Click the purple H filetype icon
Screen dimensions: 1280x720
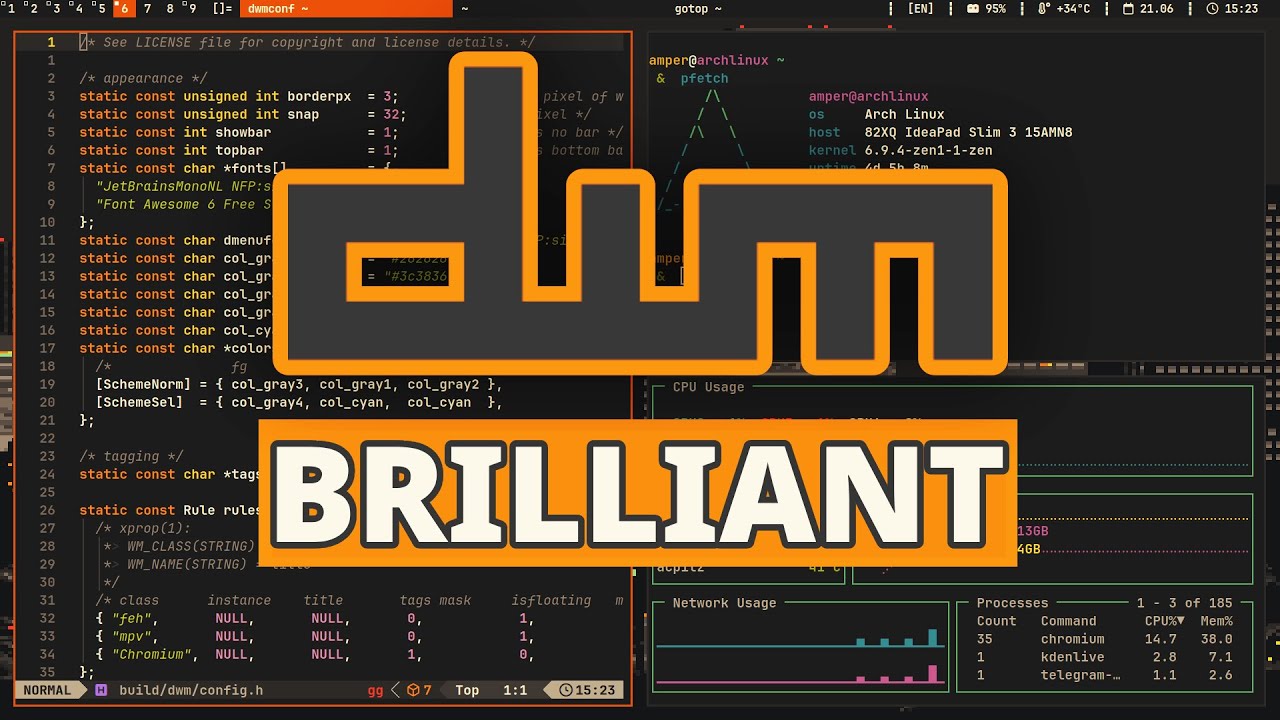point(101,690)
